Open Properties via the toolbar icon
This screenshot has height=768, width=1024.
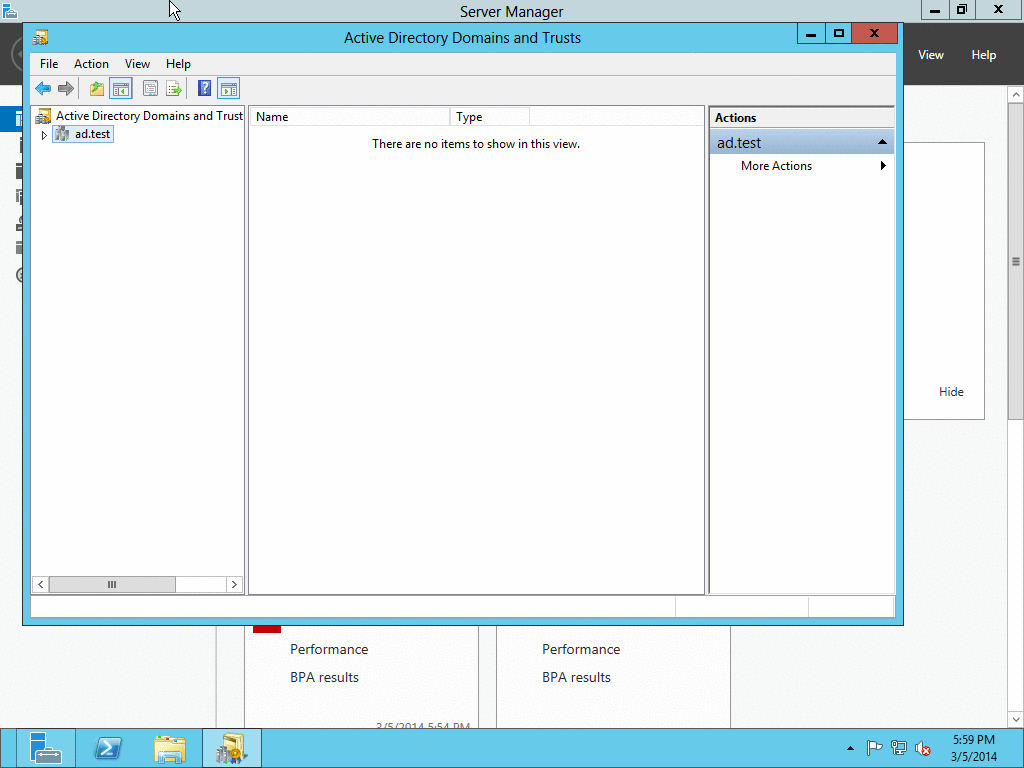(x=150, y=88)
